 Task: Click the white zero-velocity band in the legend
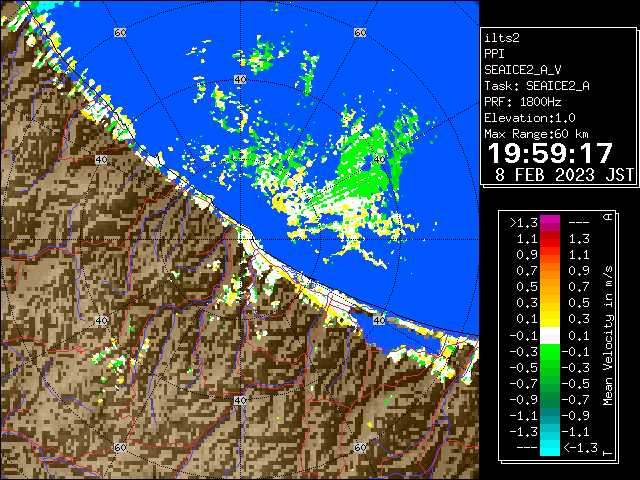[550, 336]
